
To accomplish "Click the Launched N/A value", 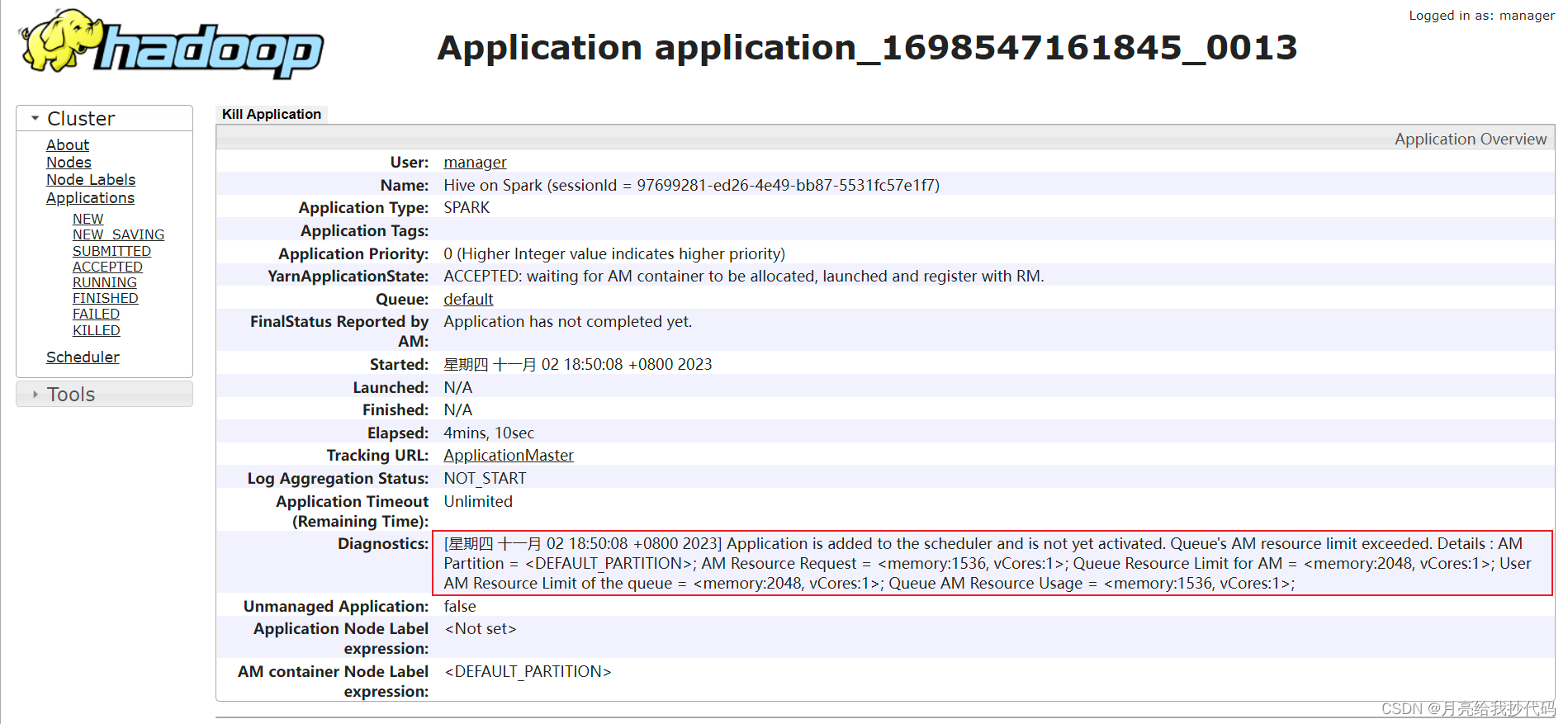I will tap(457, 388).
